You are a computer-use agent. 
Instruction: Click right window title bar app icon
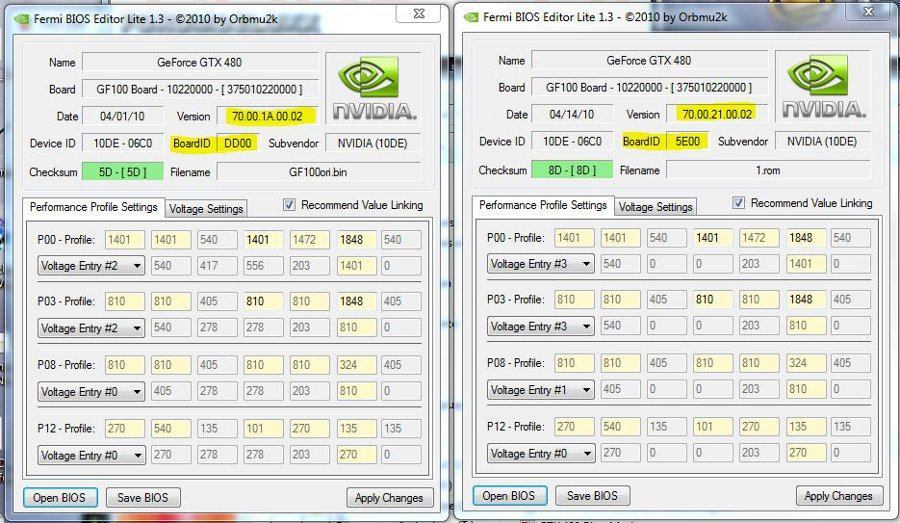pyautogui.click(x=471, y=17)
